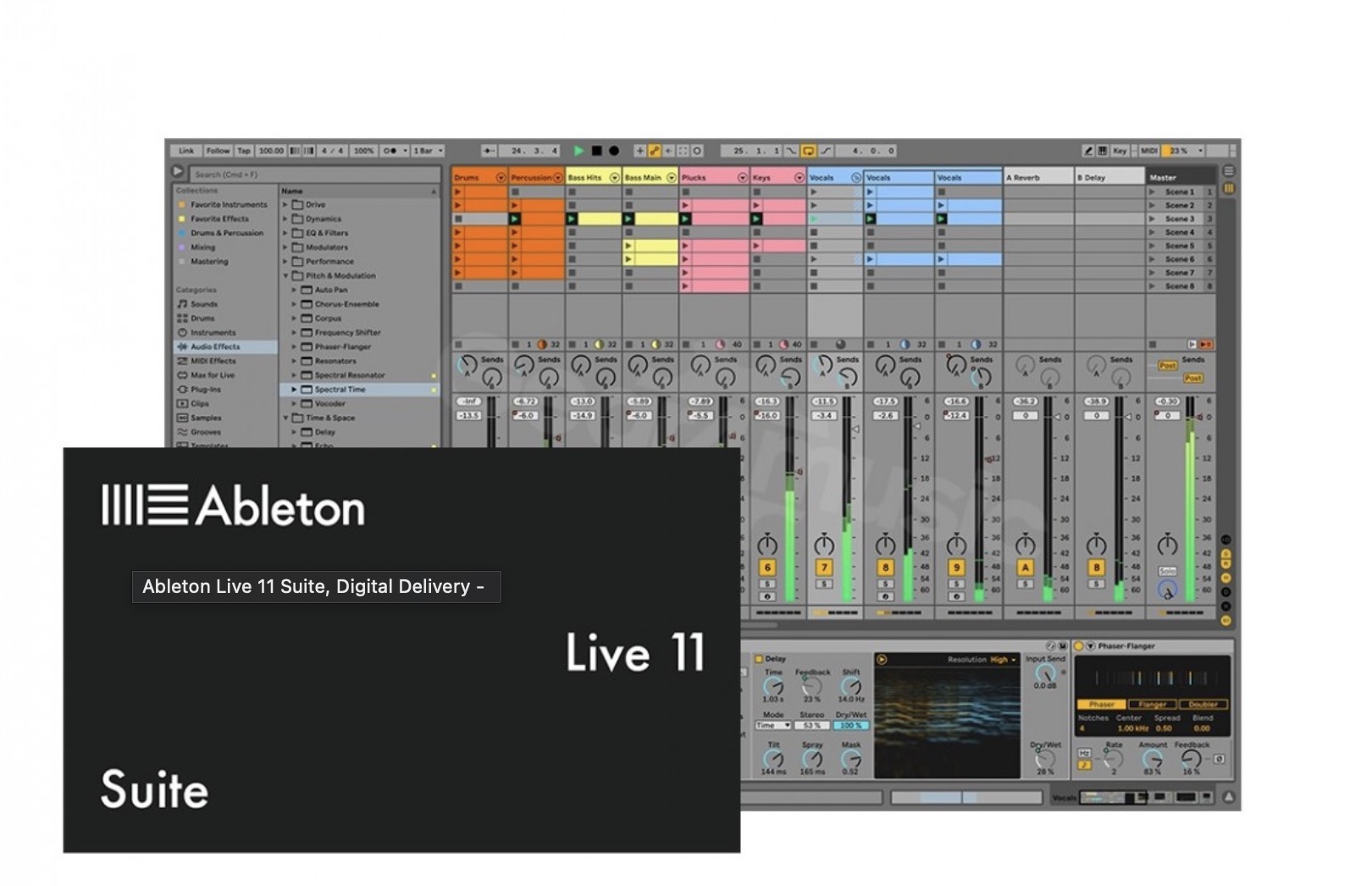Click the MIDI map mode button
Viewport: 1372px width, 886px height.
pyautogui.click(x=1148, y=151)
